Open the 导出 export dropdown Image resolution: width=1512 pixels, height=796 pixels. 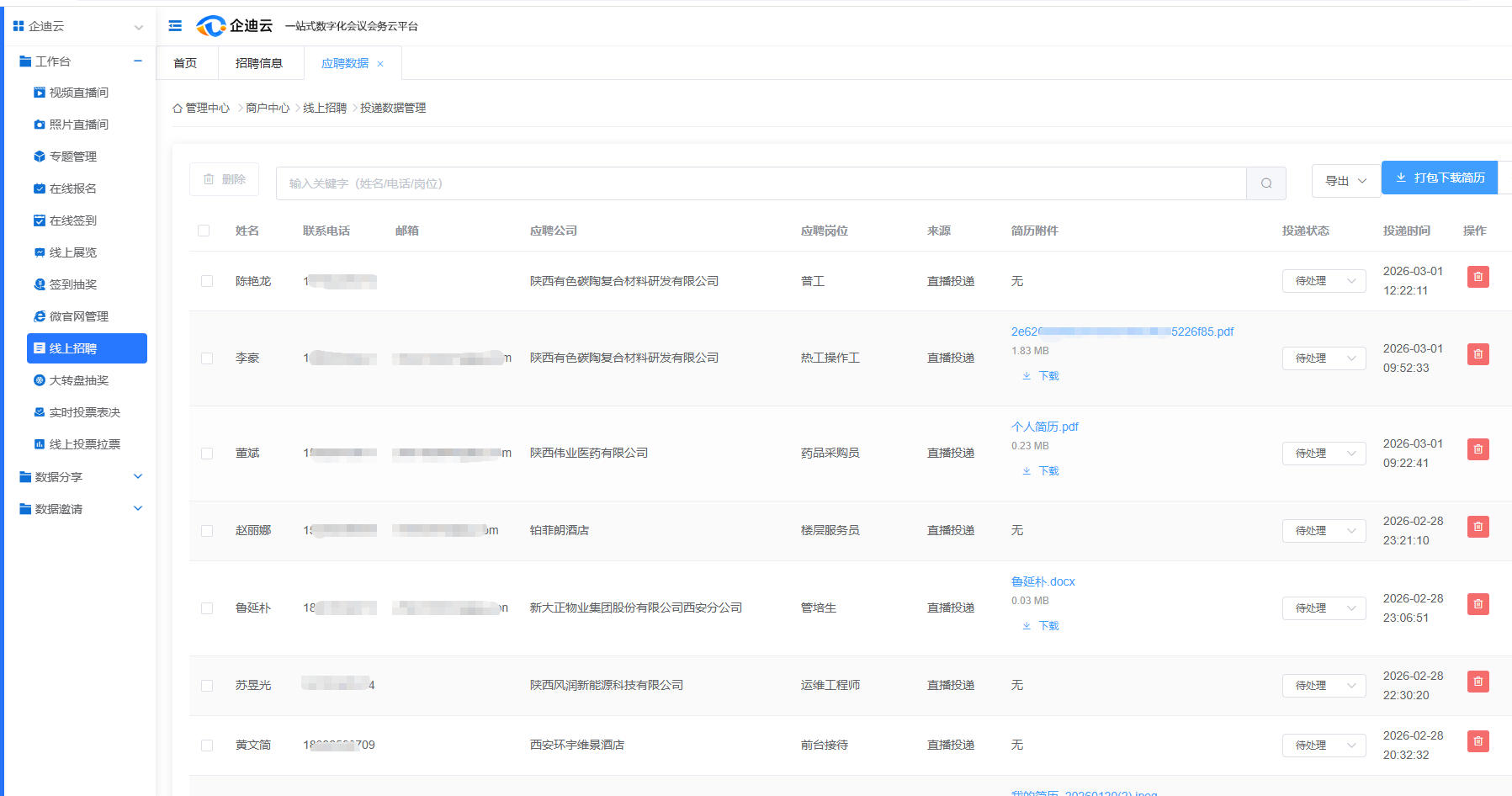(1345, 181)
